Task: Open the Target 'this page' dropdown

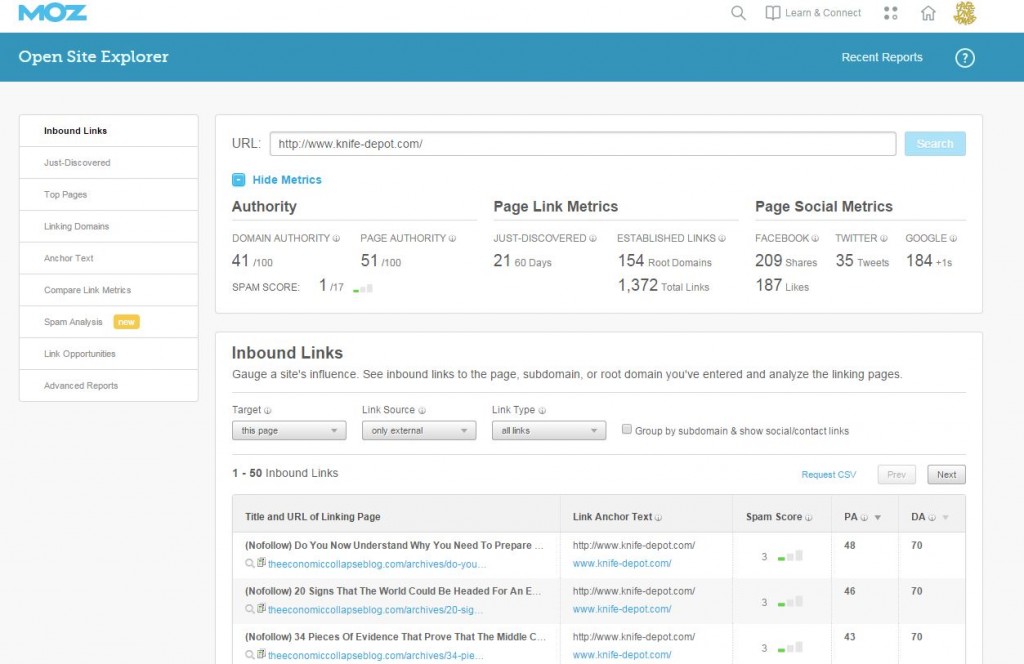Action: (288, 431)
